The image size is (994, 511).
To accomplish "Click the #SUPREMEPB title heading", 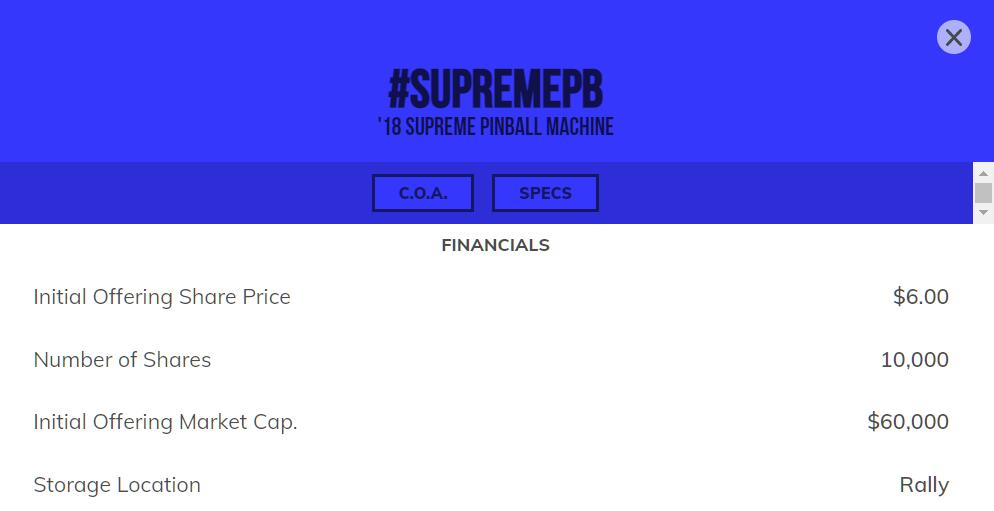I will click(x=495, y=91).
